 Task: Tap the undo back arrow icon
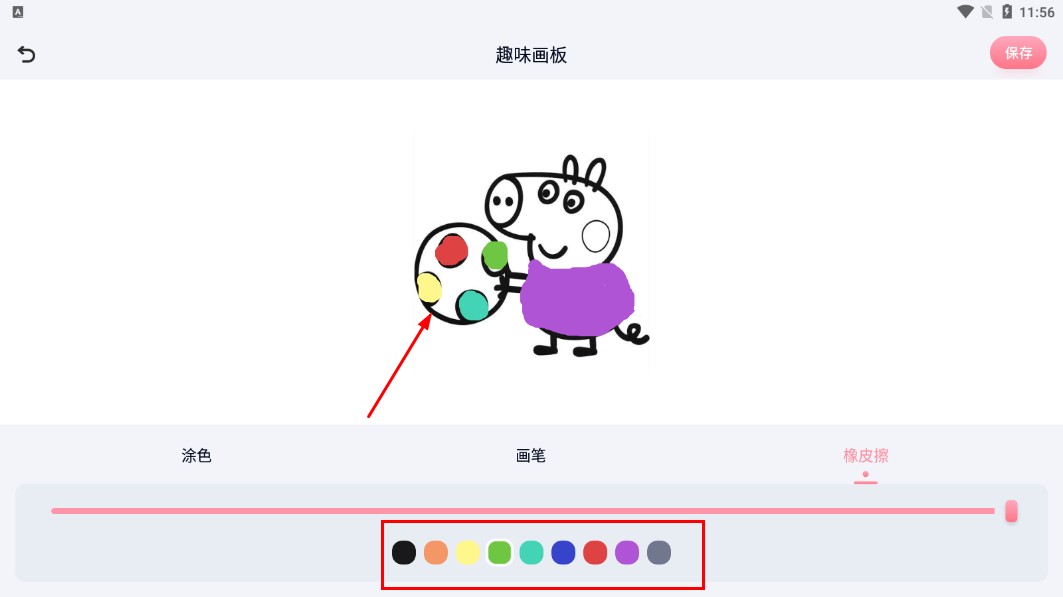click(26, 54)
